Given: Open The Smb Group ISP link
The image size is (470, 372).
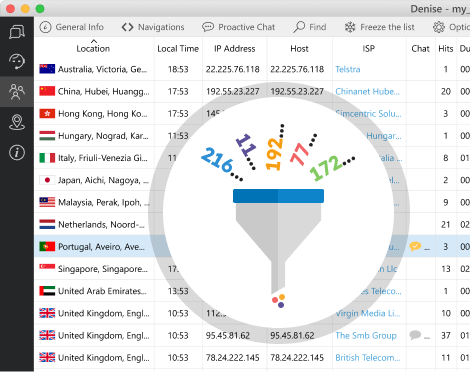Looking at the screenshot, I should (366, 335).
